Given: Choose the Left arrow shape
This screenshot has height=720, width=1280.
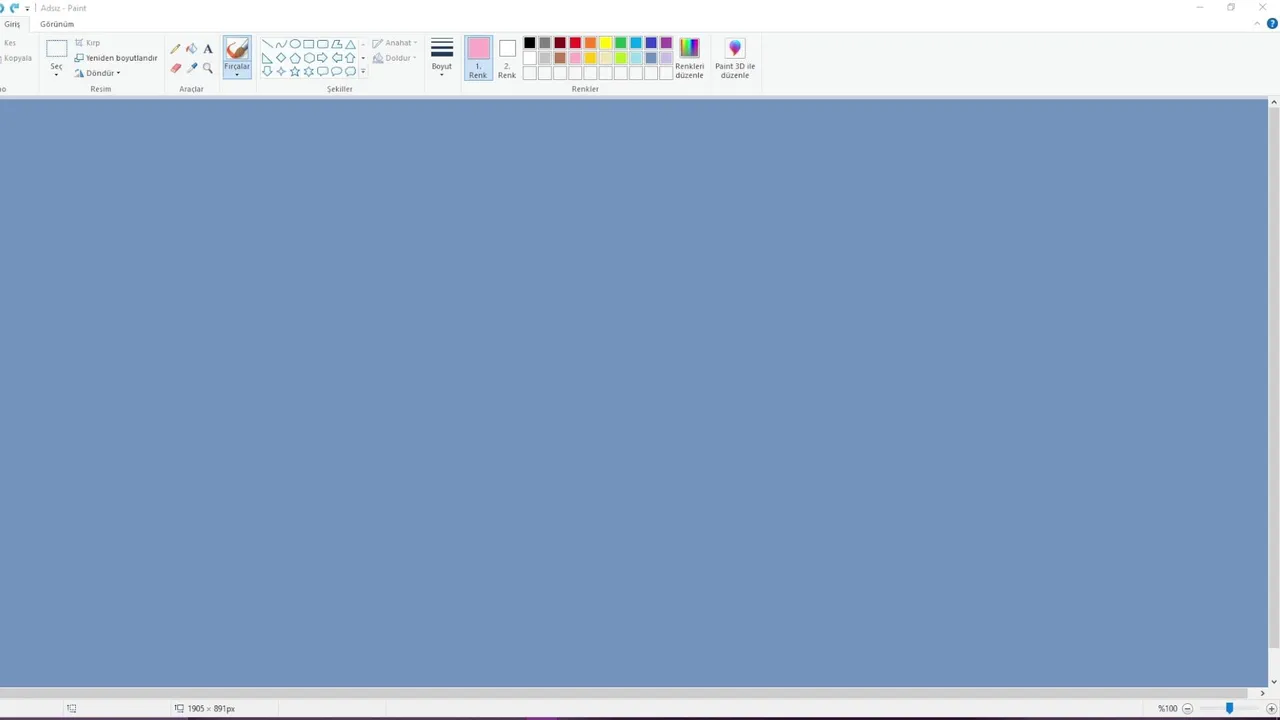Looking at the screenshot, I should click(337, 58).
